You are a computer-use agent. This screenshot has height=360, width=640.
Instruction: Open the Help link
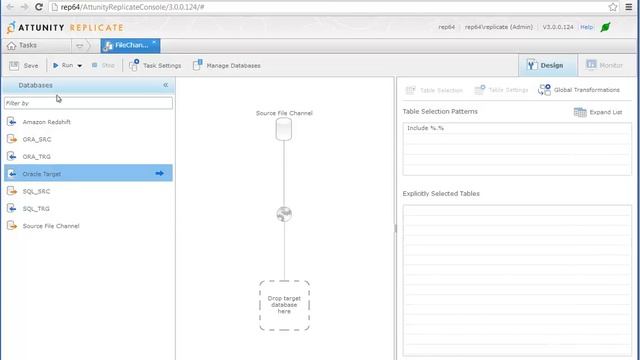point(586,27)
